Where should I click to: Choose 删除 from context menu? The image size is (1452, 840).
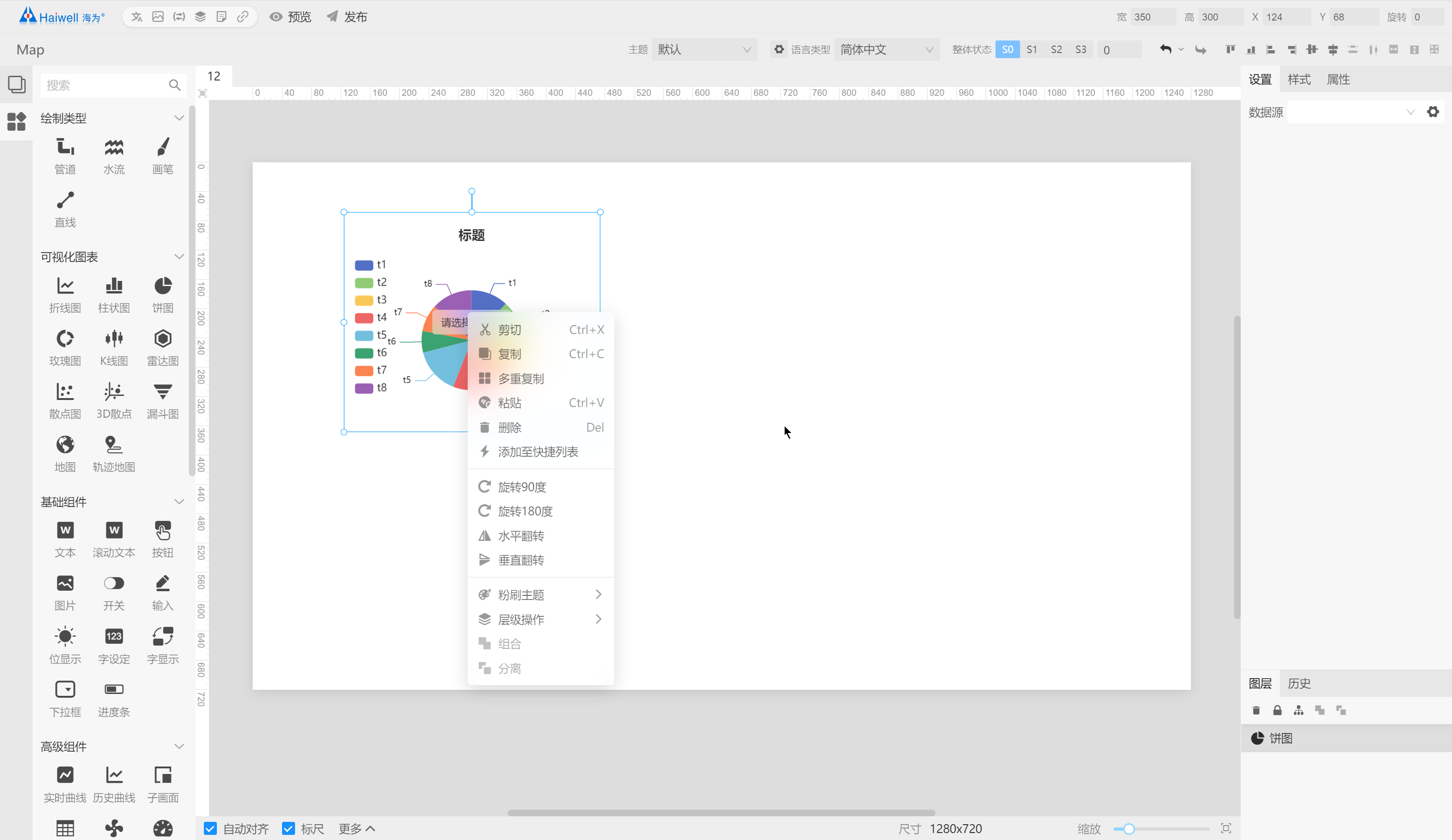pyautogui.click(x=540, y=427)
